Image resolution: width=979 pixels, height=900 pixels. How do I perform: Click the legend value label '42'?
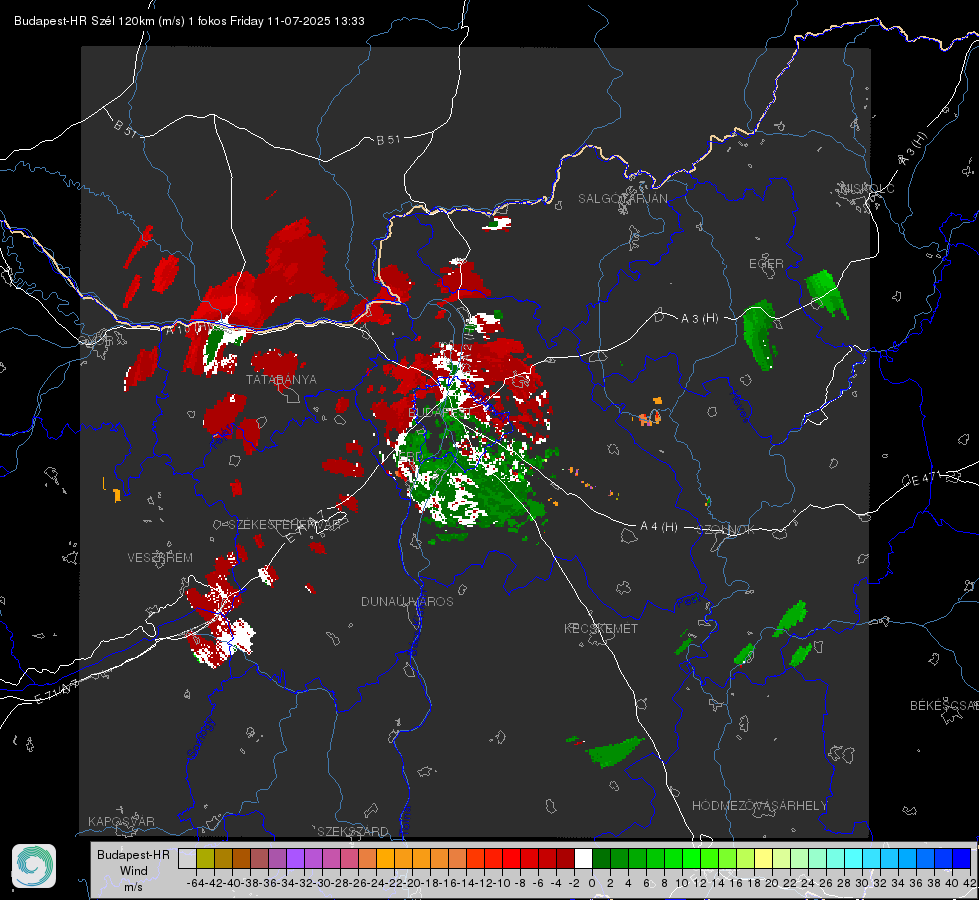coord(970,883)
